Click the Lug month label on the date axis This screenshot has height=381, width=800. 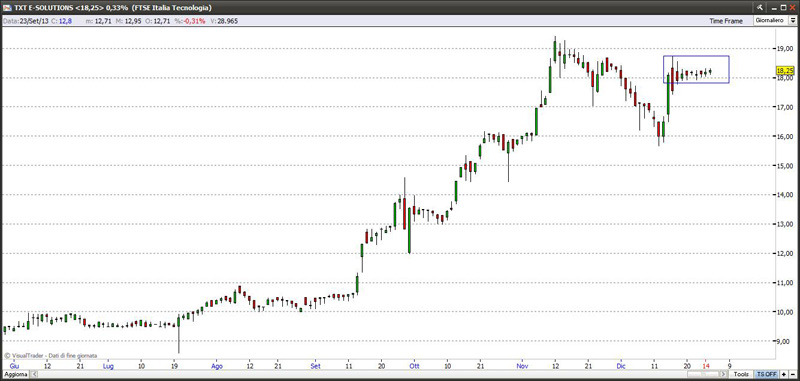click(x=108, y=366)
